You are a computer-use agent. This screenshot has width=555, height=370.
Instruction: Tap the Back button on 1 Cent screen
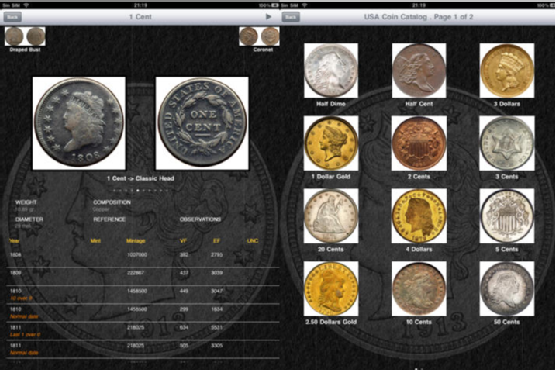[x=13, y=17]
